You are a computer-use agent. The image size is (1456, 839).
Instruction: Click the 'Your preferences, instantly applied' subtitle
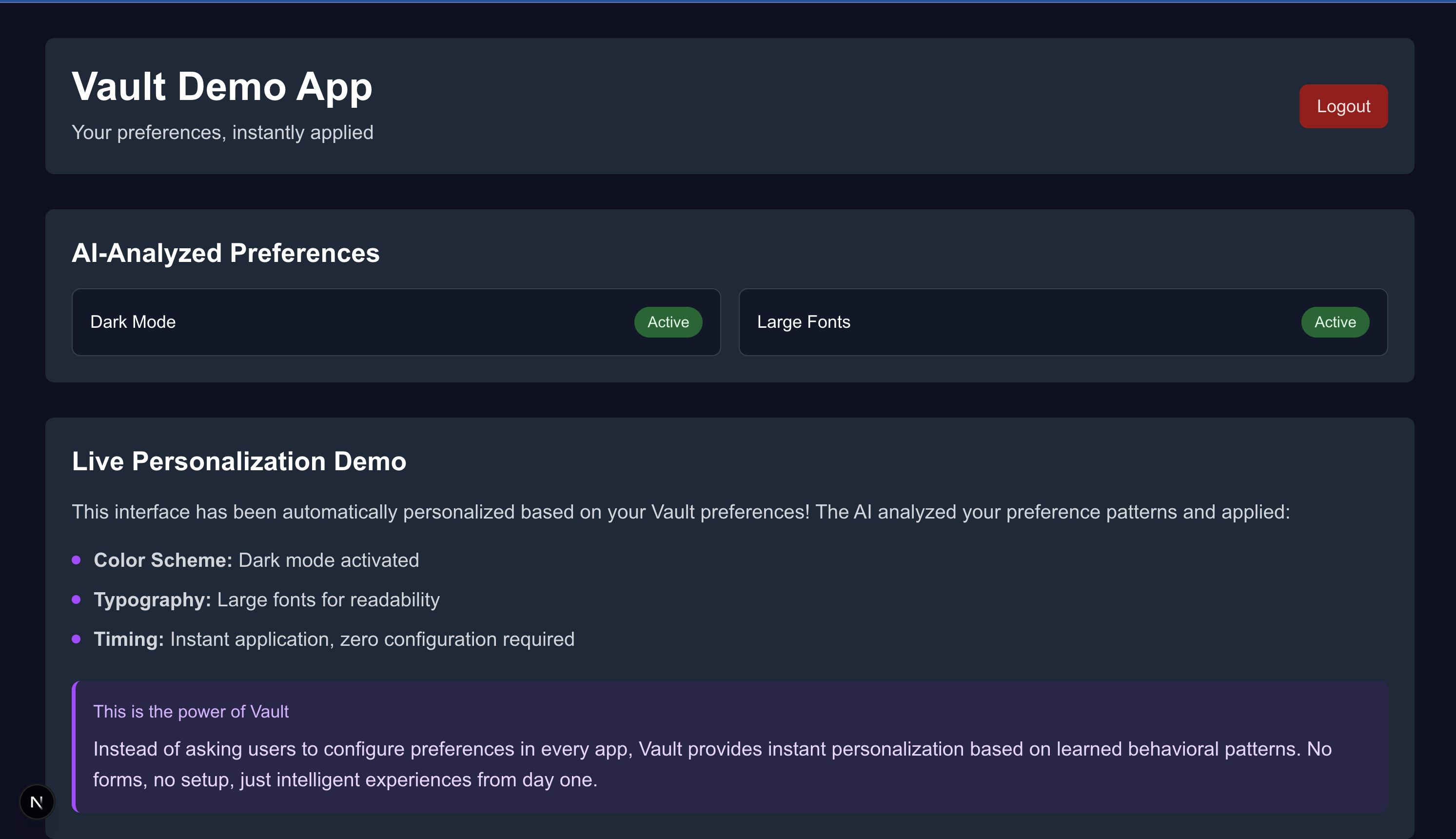pyautogui.click(x=222, y=133)
